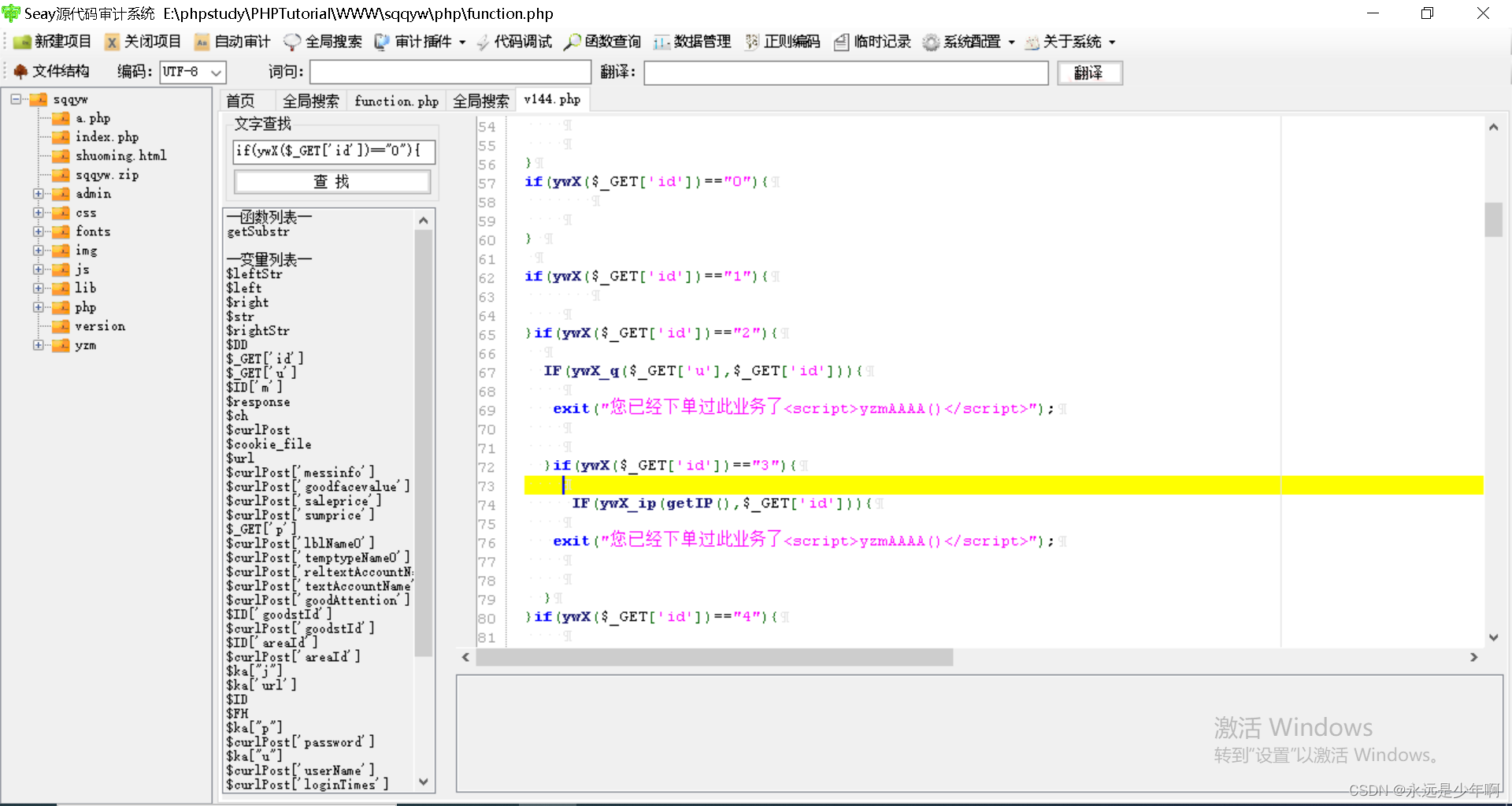Select getSubstr in the function list
This screenshot has height=806, width=1512.
[x=258, y=232]
